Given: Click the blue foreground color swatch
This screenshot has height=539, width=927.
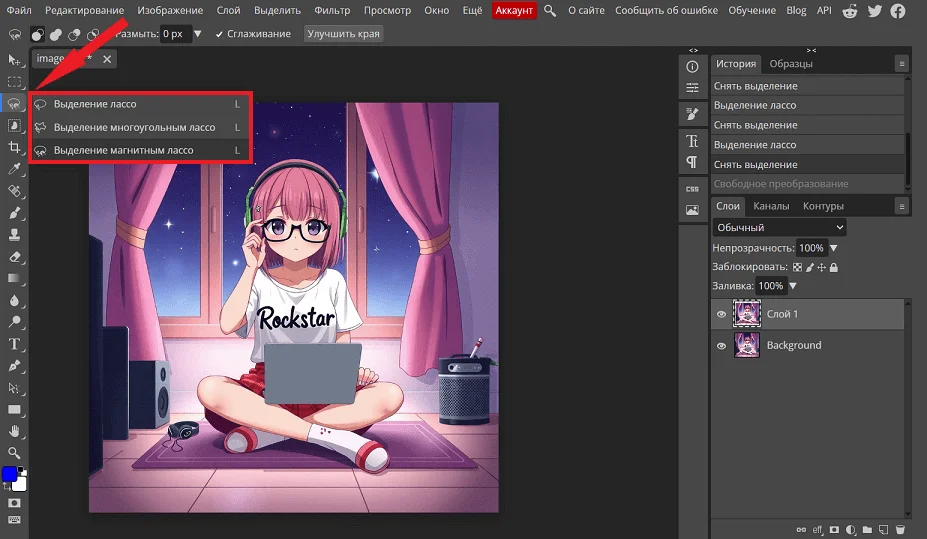Looking at the screenshot, I should (x=9, y=473).
